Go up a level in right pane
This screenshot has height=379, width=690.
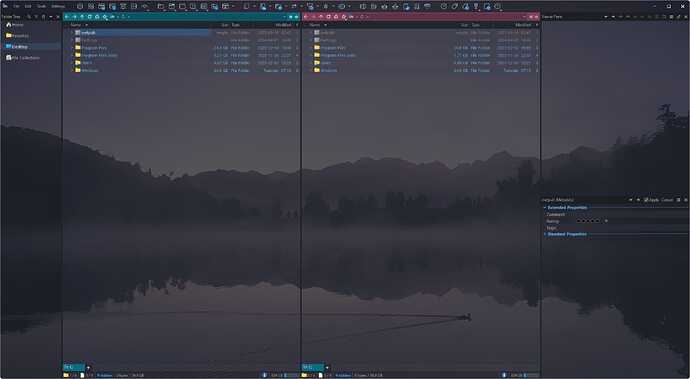[321, 17]
